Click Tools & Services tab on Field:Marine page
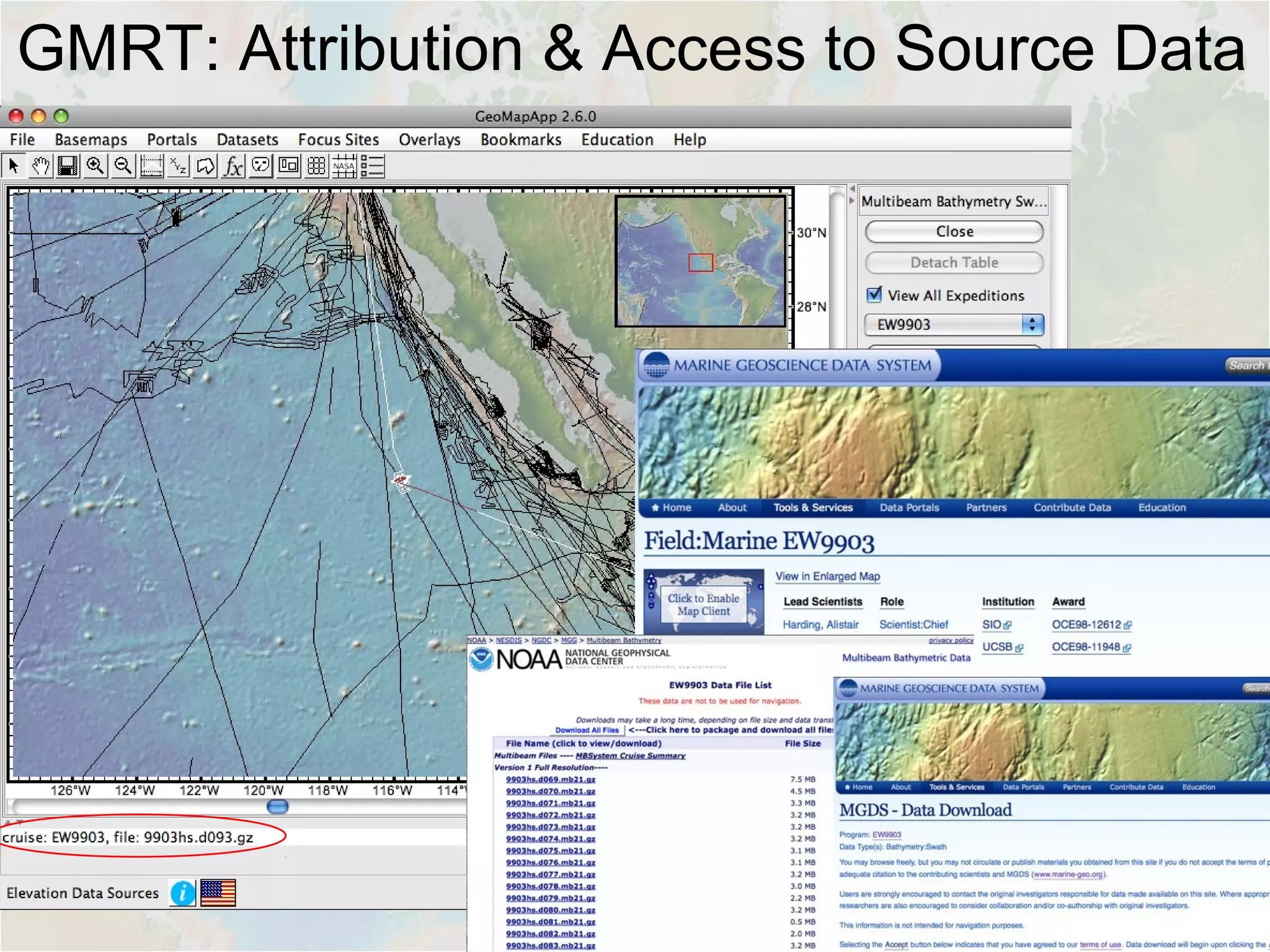The width and height of the screenshot is (1270, 952). (813, 508)
